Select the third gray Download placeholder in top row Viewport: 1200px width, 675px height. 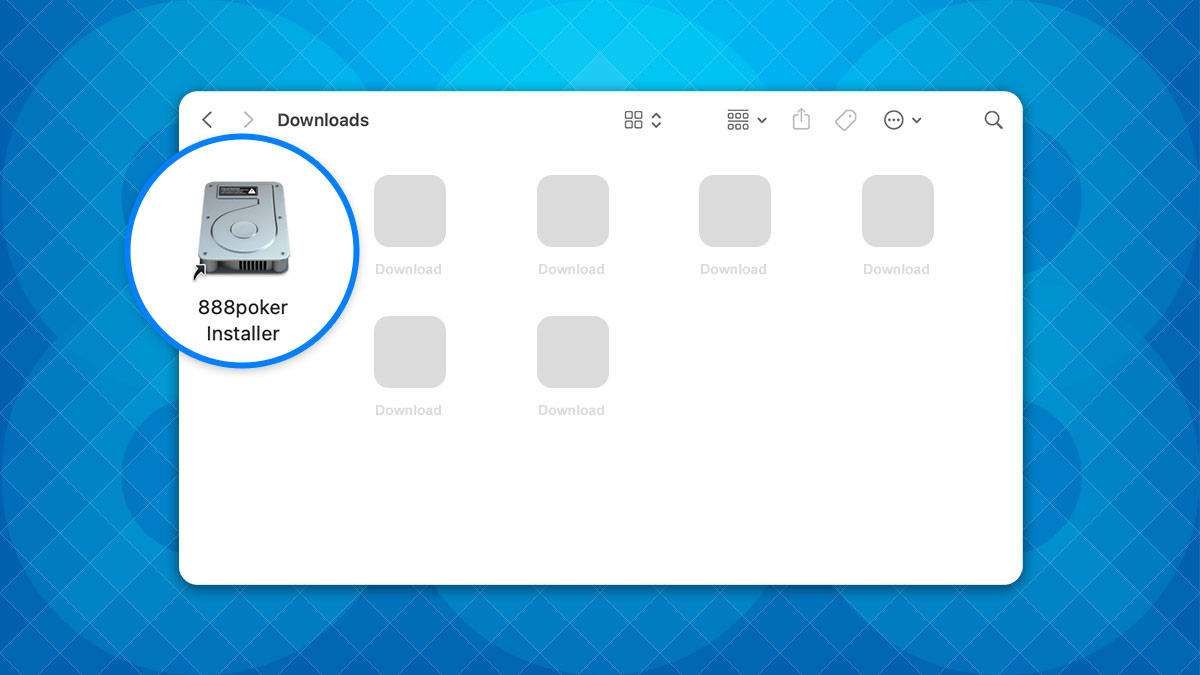(x=734, y=211)
